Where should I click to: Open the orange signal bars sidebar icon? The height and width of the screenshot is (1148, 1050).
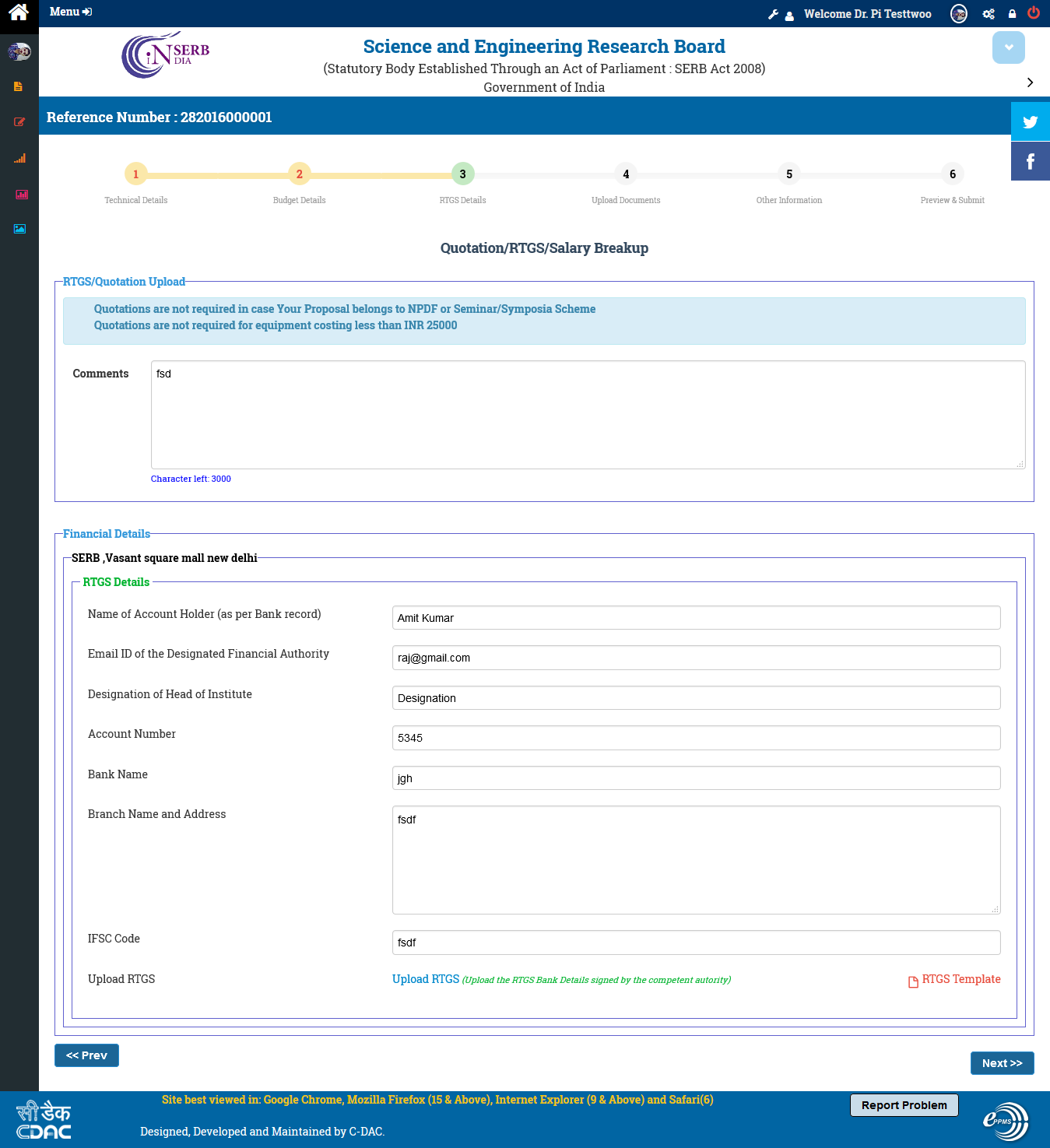pyautogui.click(x=19, y=158)
